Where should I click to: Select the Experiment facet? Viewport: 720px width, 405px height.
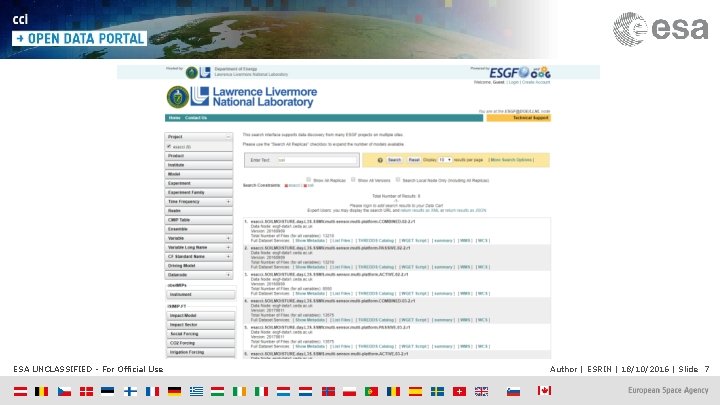click(x=198, y=183)
